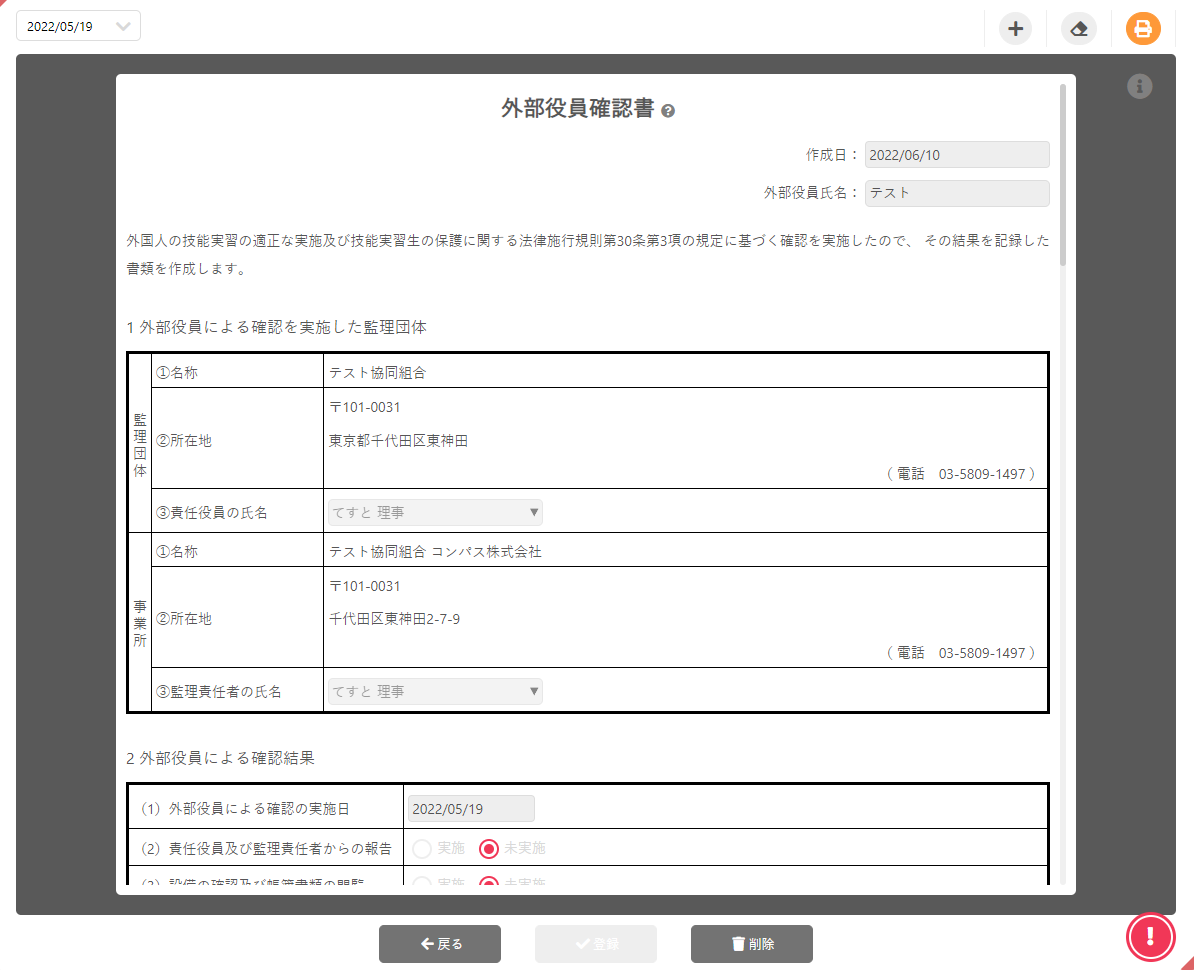Click the 作成日 date field

click(956, 155)
